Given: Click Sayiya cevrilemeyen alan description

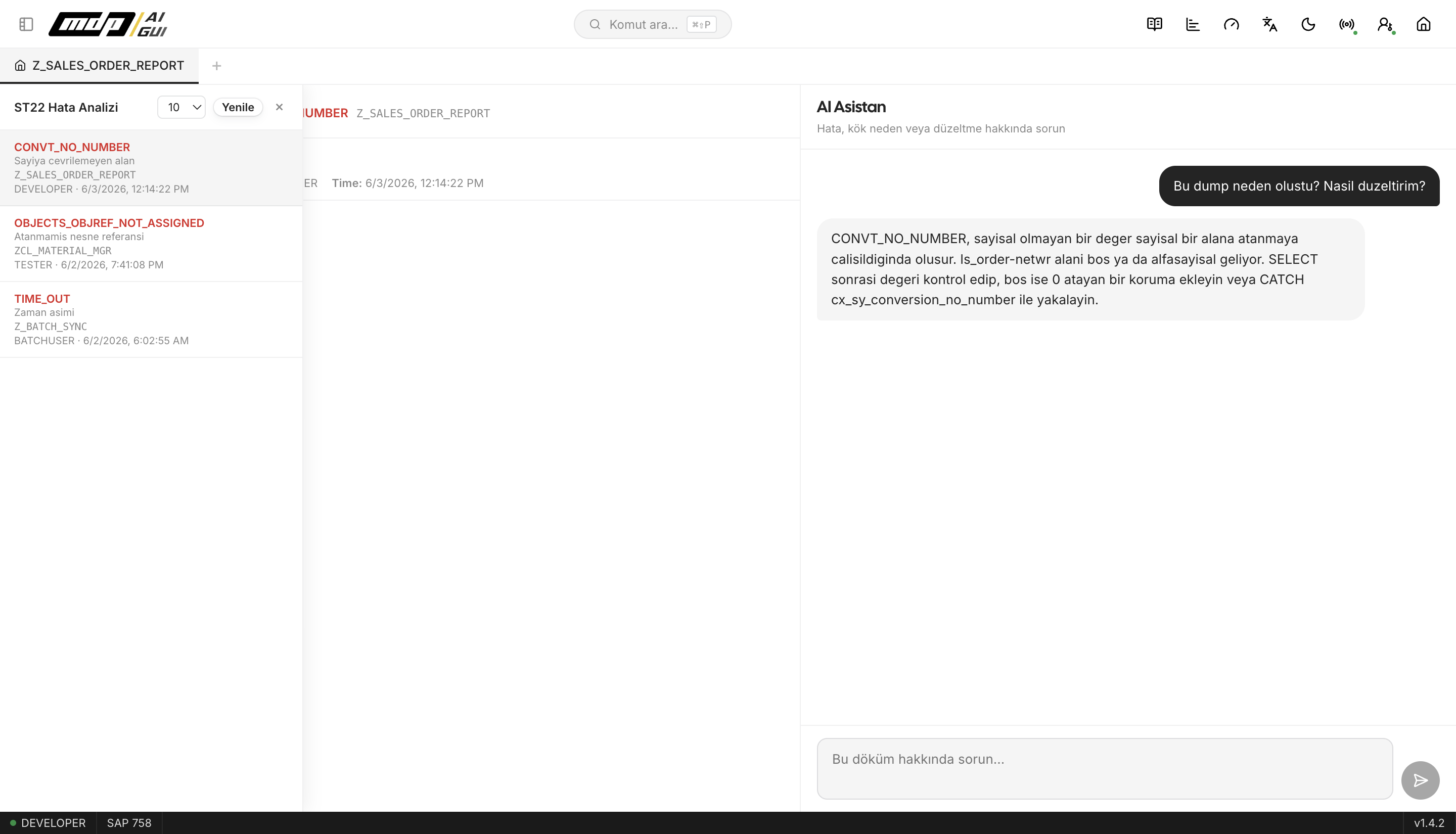Looking at the screenshot, I should (74, 161).
